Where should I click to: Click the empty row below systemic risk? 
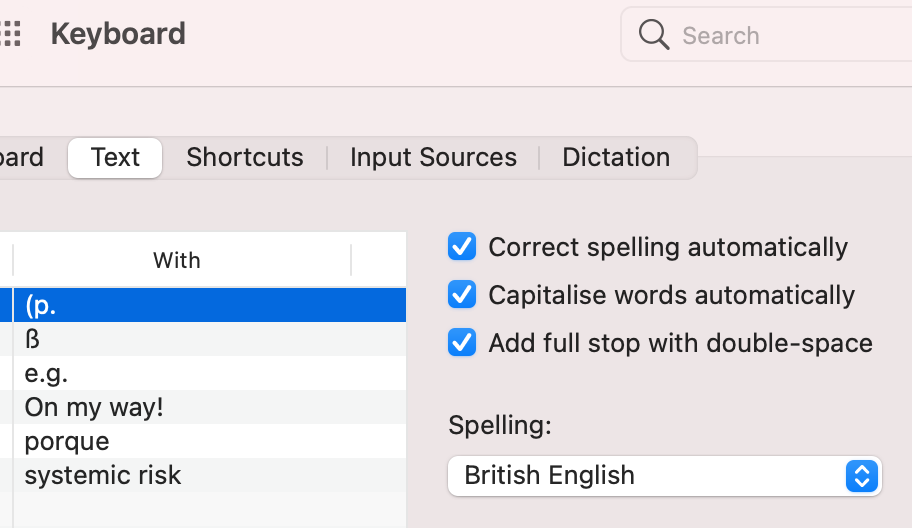[x=200, y=508]
